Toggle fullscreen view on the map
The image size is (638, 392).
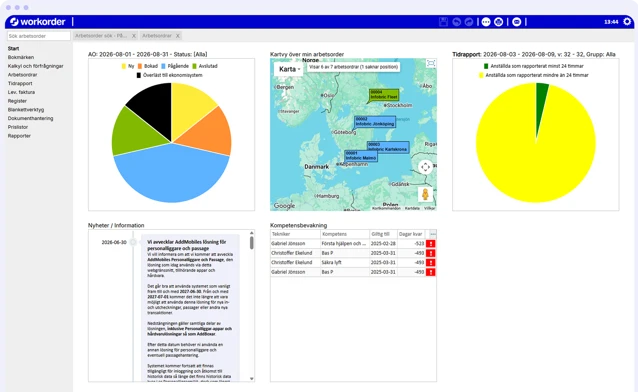(430, 63)
